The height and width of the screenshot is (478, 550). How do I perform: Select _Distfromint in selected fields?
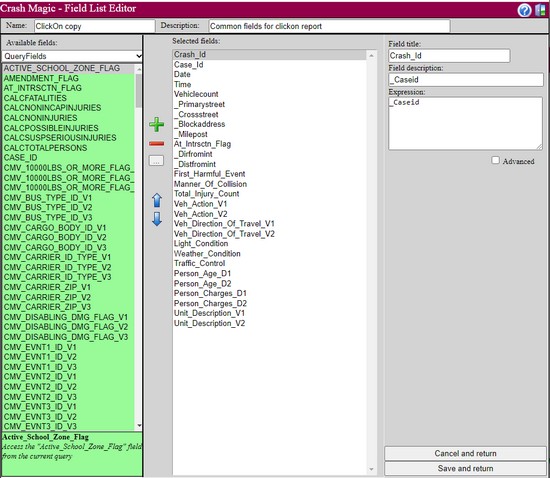pos(269,164)
